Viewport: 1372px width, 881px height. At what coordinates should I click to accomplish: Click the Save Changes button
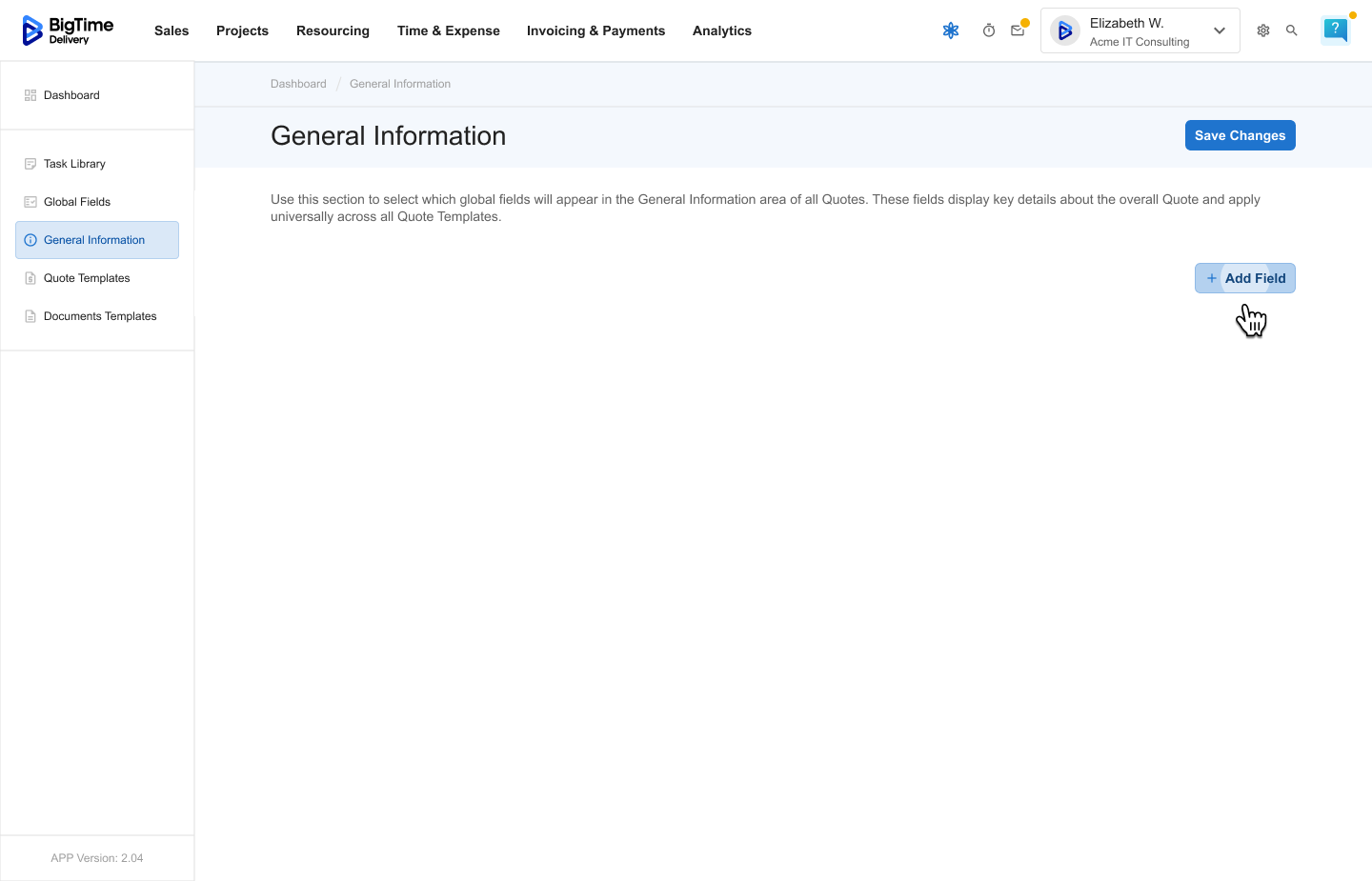(1240, 135)
